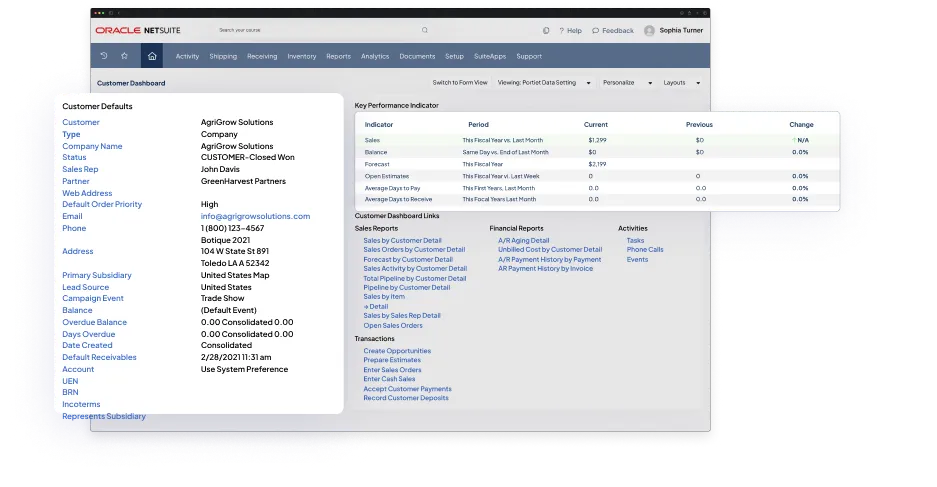
Task: Open AR Payment History by Invoice
Action: click(x=546, y=269)
